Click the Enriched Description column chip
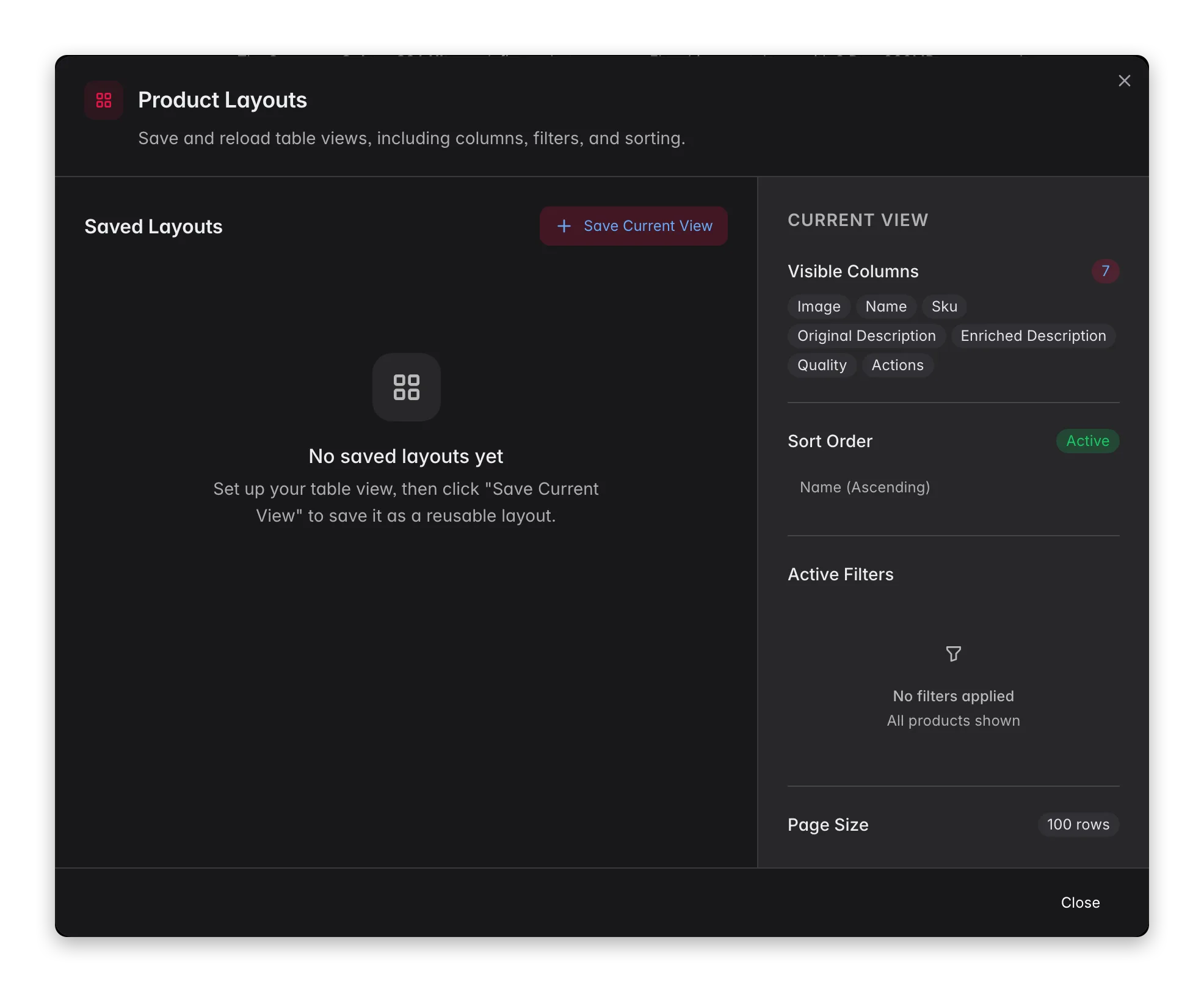1204x992 pixels. coord(1033,336)
